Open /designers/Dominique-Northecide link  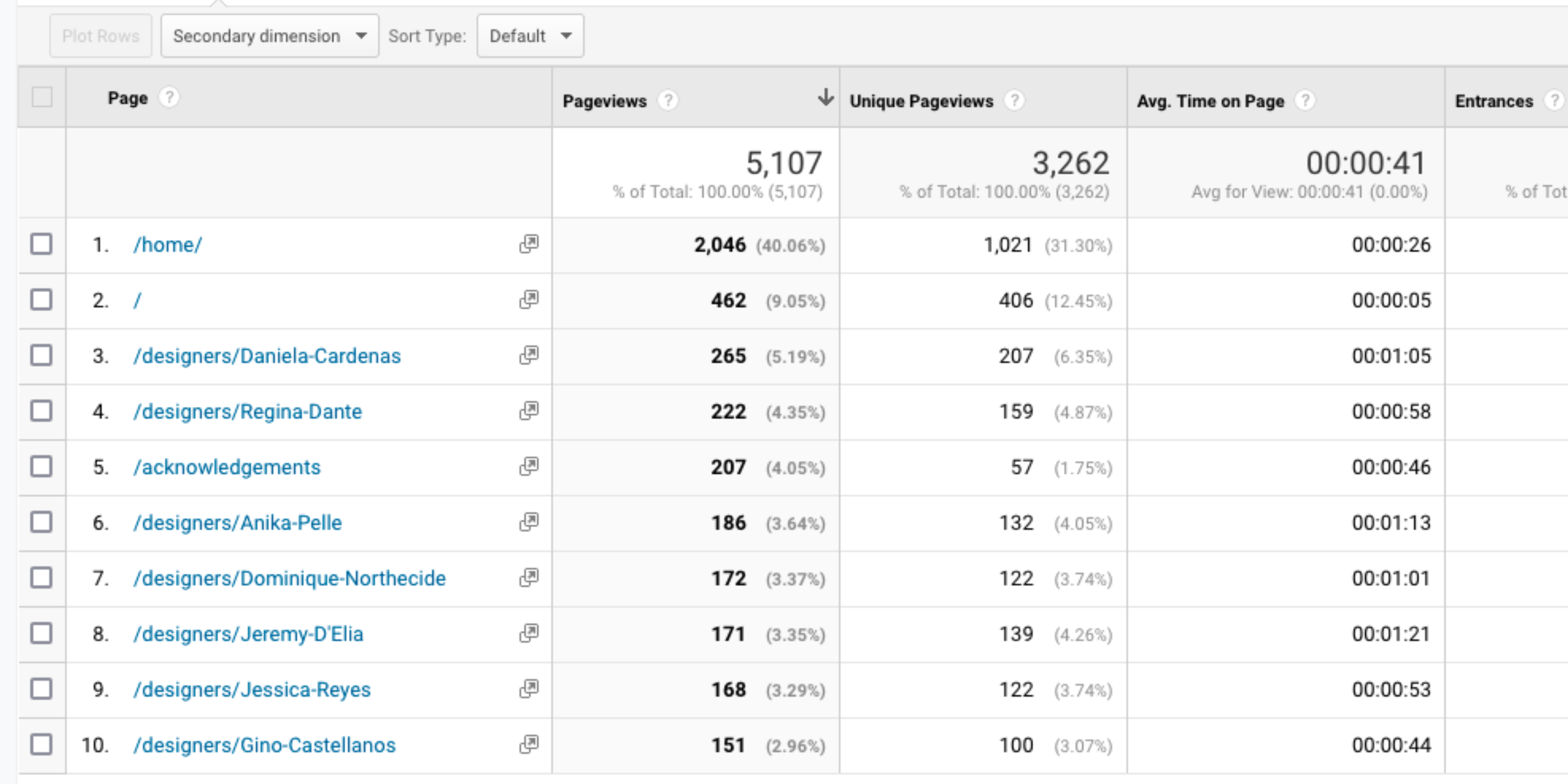(289, 578)
